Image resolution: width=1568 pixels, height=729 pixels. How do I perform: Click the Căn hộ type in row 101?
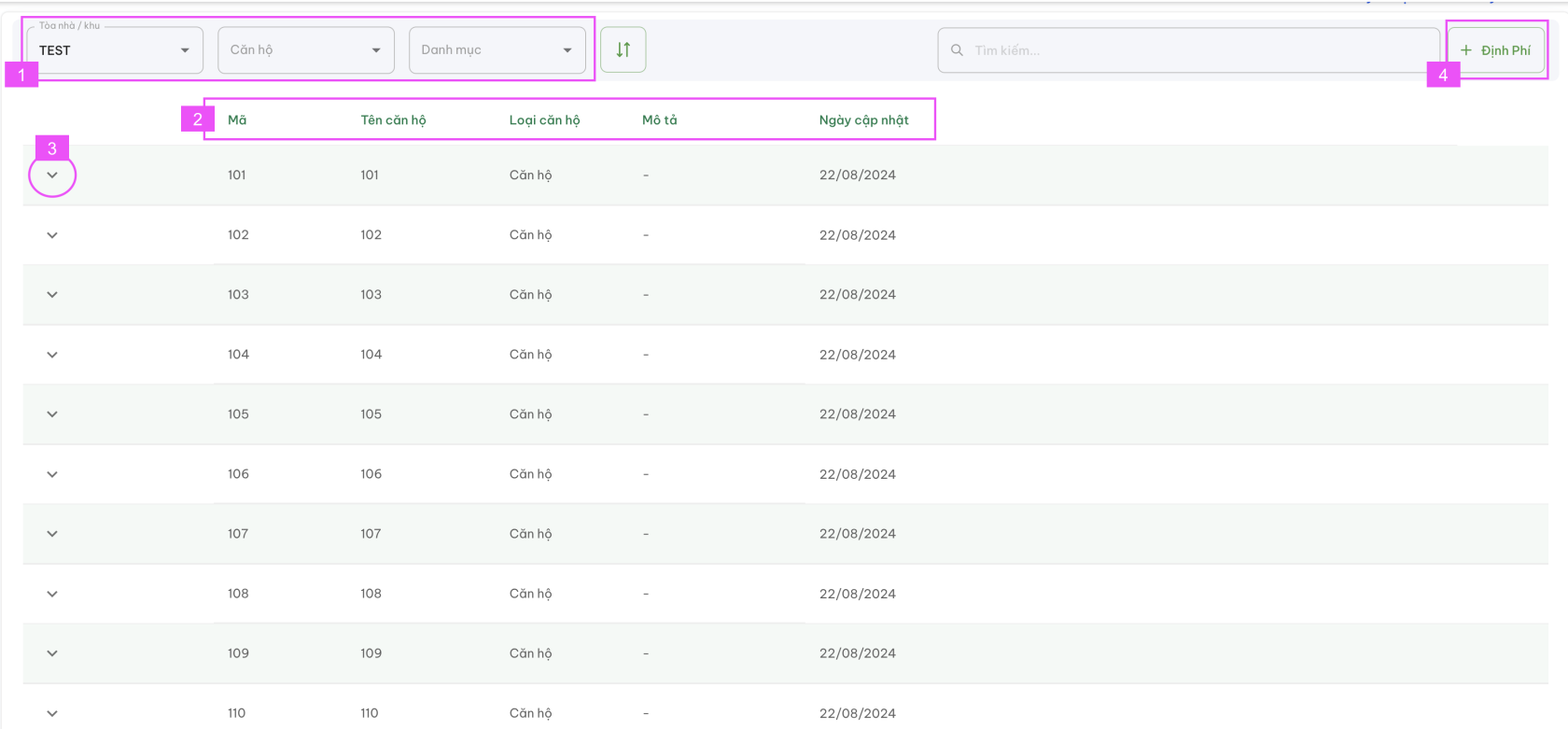(530, 175)
